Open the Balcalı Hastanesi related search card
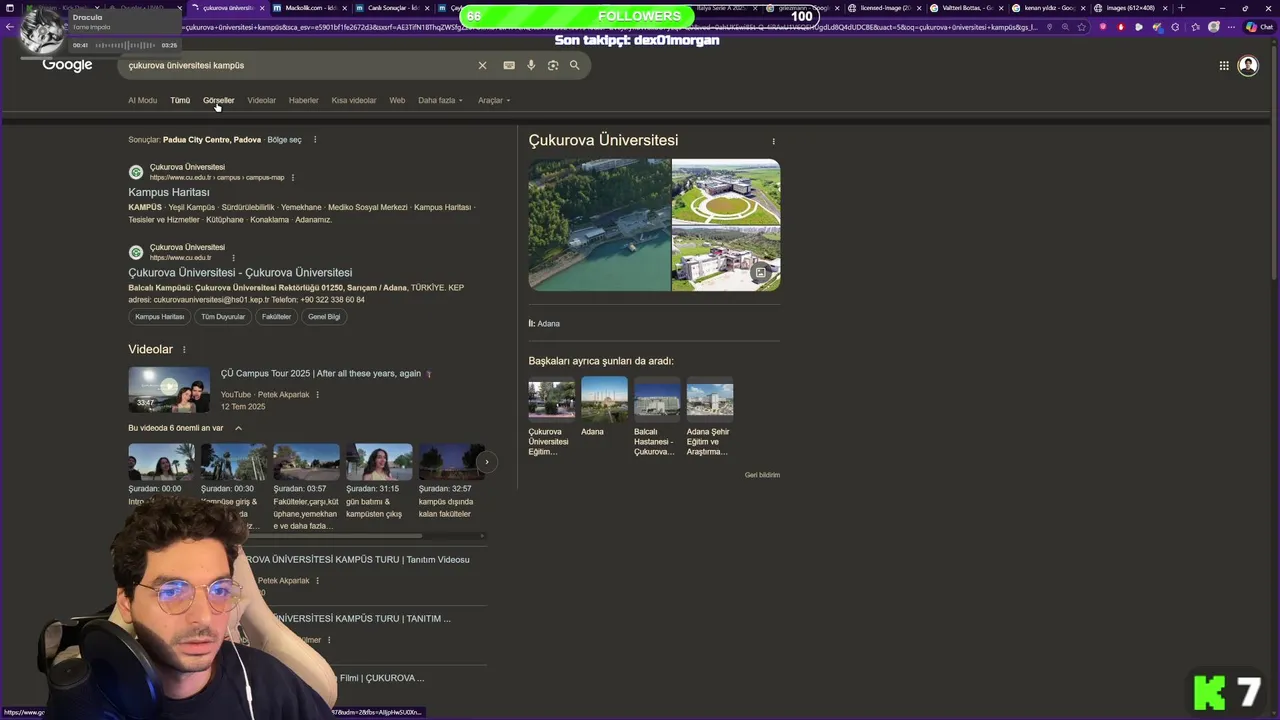Screen dimensions: 1280x720 [656, 417]
